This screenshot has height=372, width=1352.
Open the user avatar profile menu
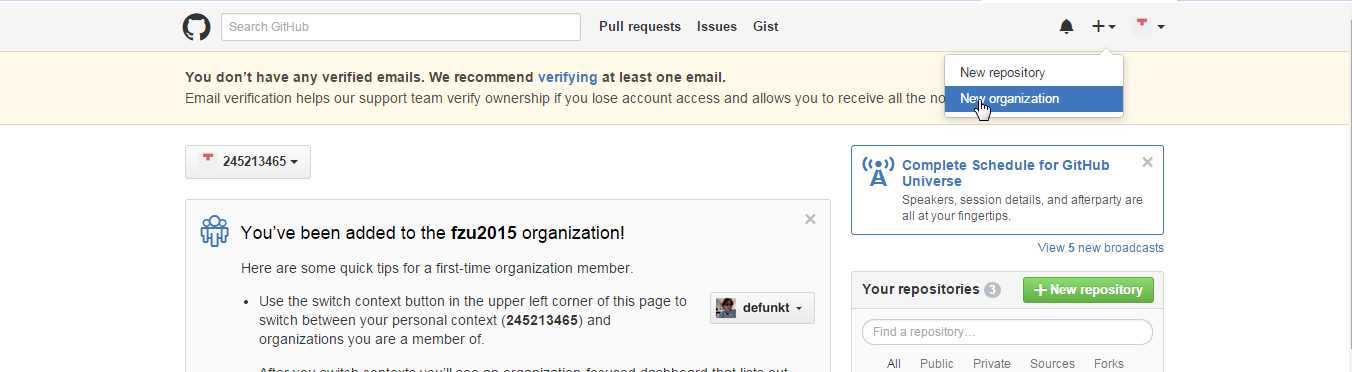[1149, 27]
